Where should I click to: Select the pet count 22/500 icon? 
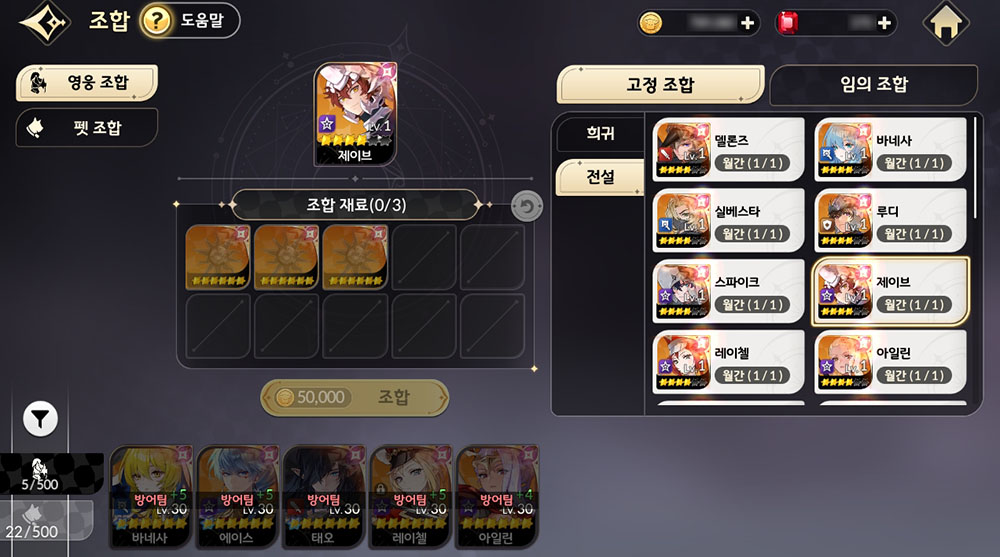(x=32, y=521)
